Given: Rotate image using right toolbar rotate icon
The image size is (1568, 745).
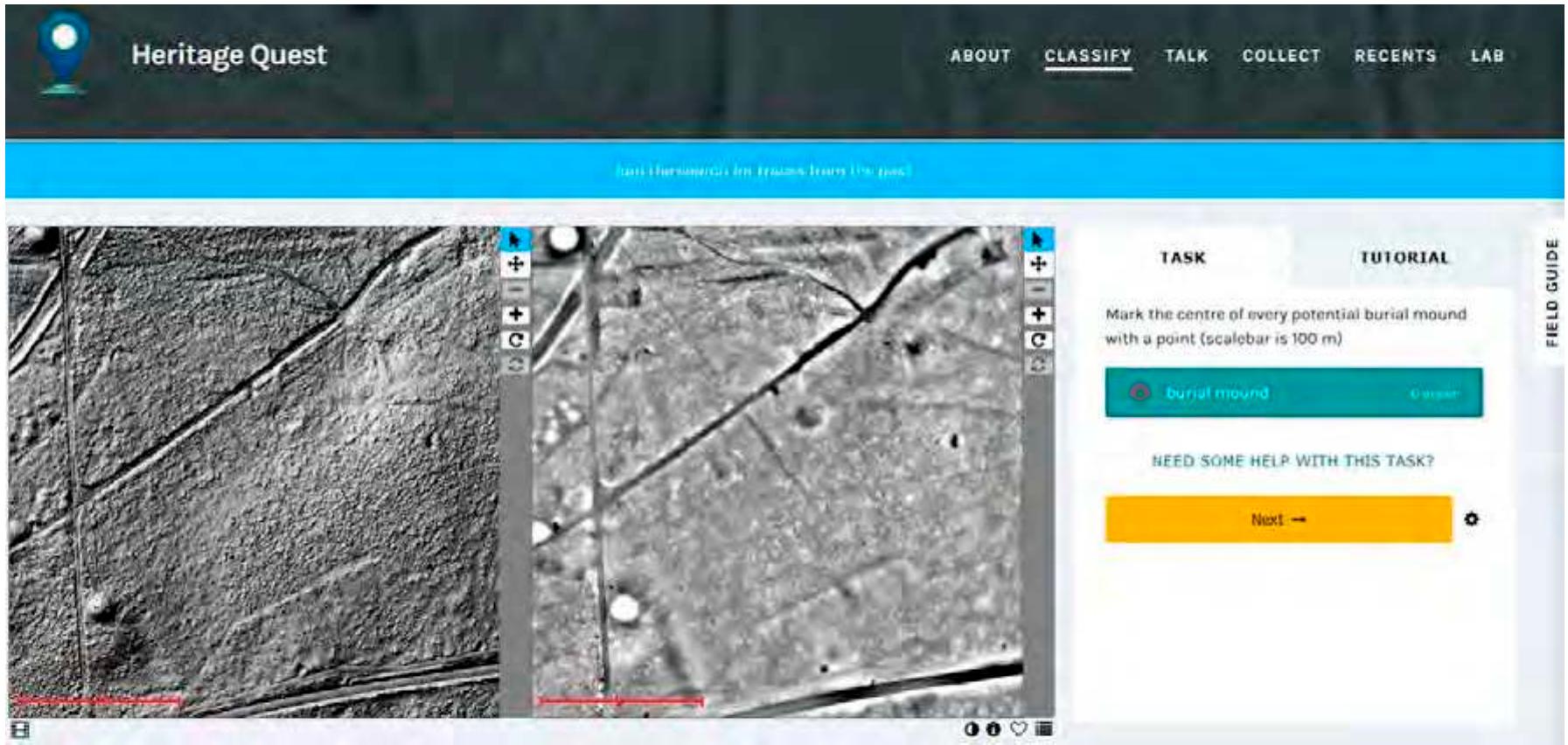Looking at the screenshot, I should pos(1038,339).
